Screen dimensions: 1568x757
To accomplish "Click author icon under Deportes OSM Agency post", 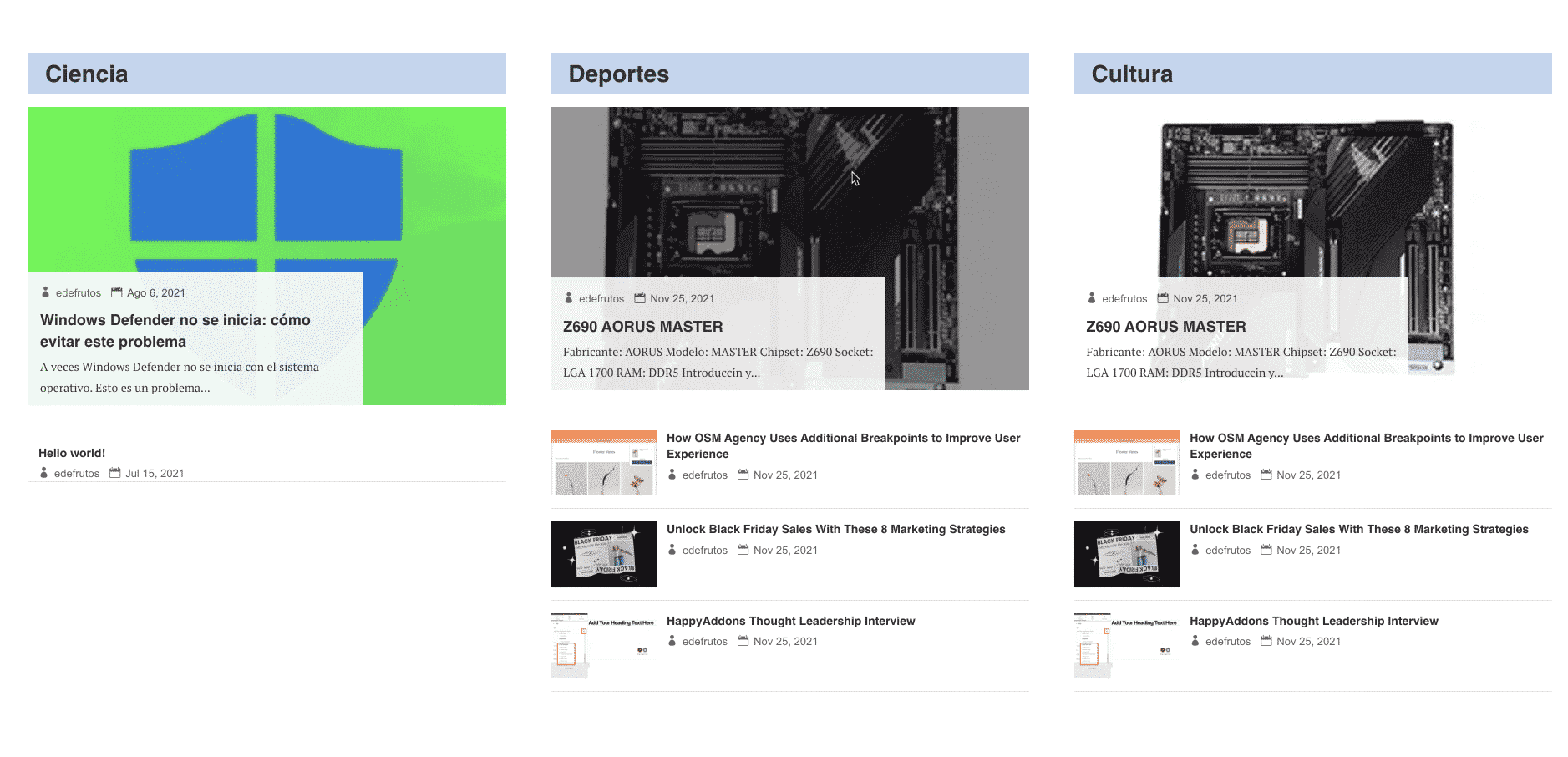I will point(672,475).
